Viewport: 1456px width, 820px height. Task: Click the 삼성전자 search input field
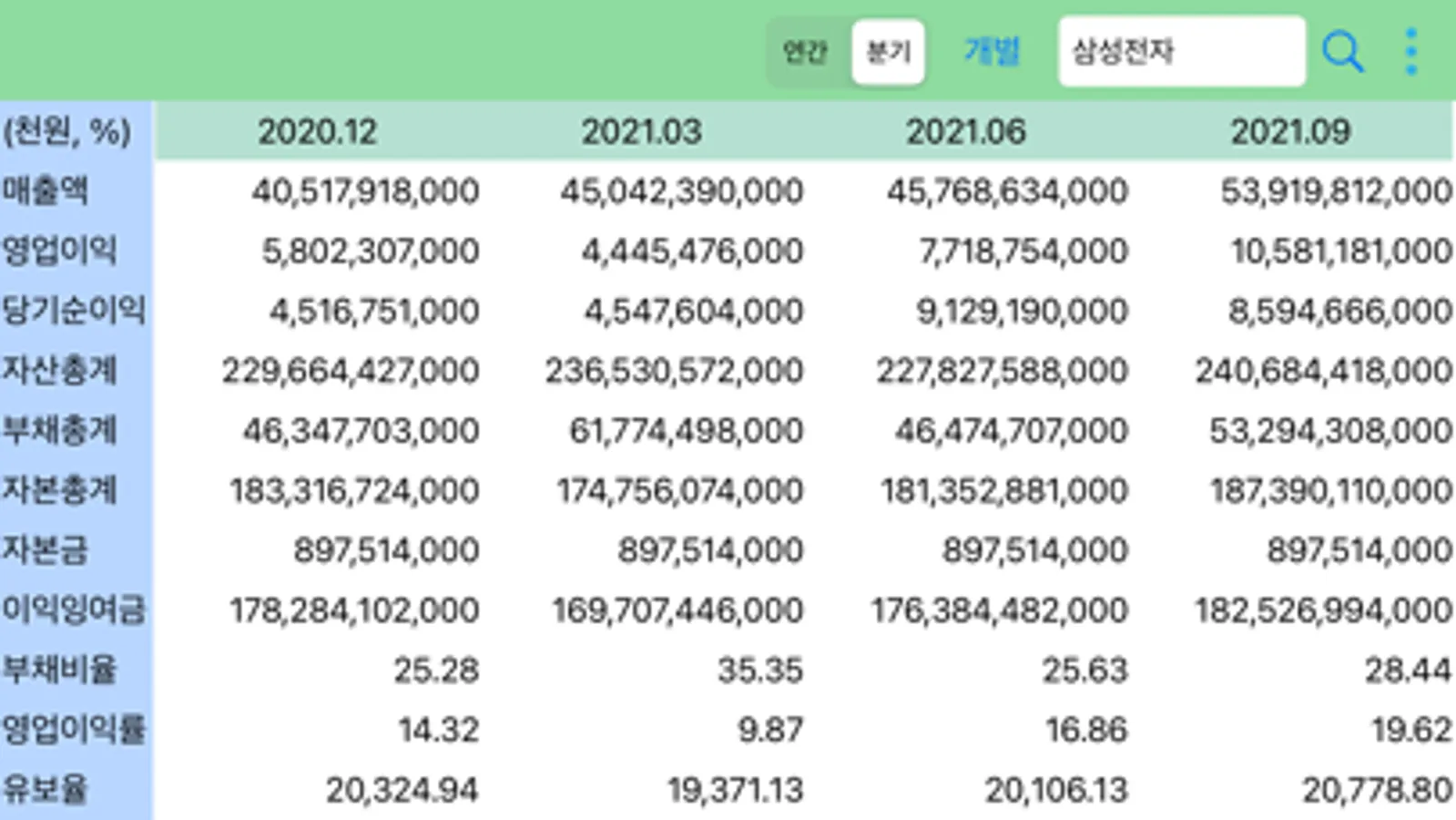(x=1180, y=51)
